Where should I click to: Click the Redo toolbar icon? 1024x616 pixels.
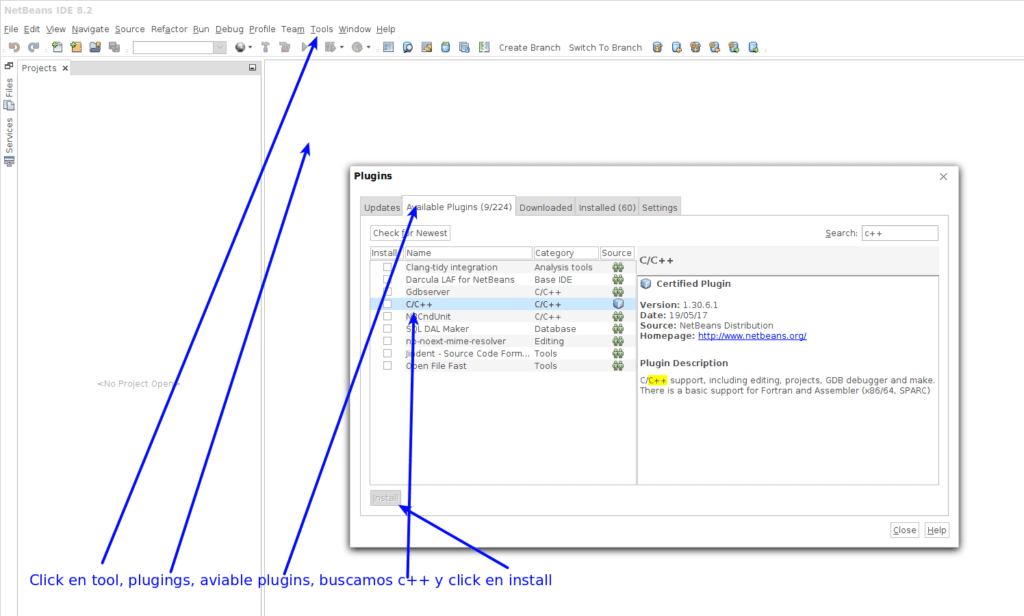click(33, 47)
